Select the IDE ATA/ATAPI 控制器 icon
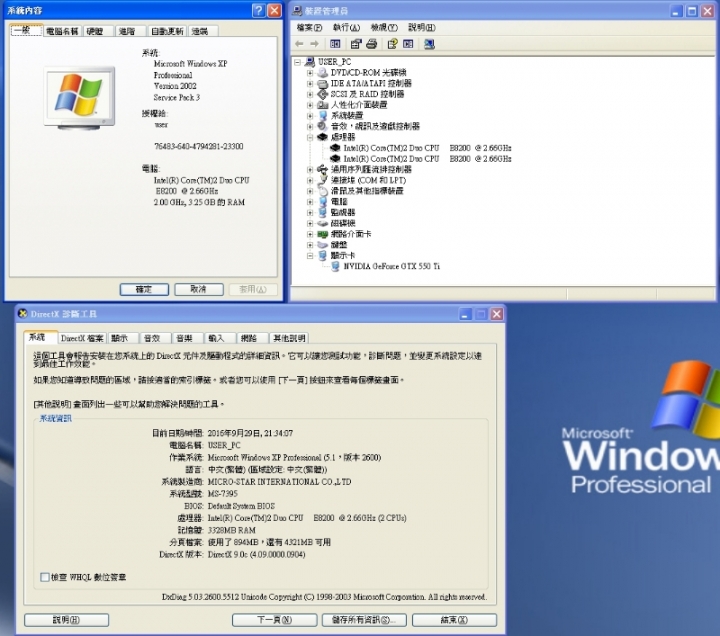This screenshot has height=636, width=720. 323,83
